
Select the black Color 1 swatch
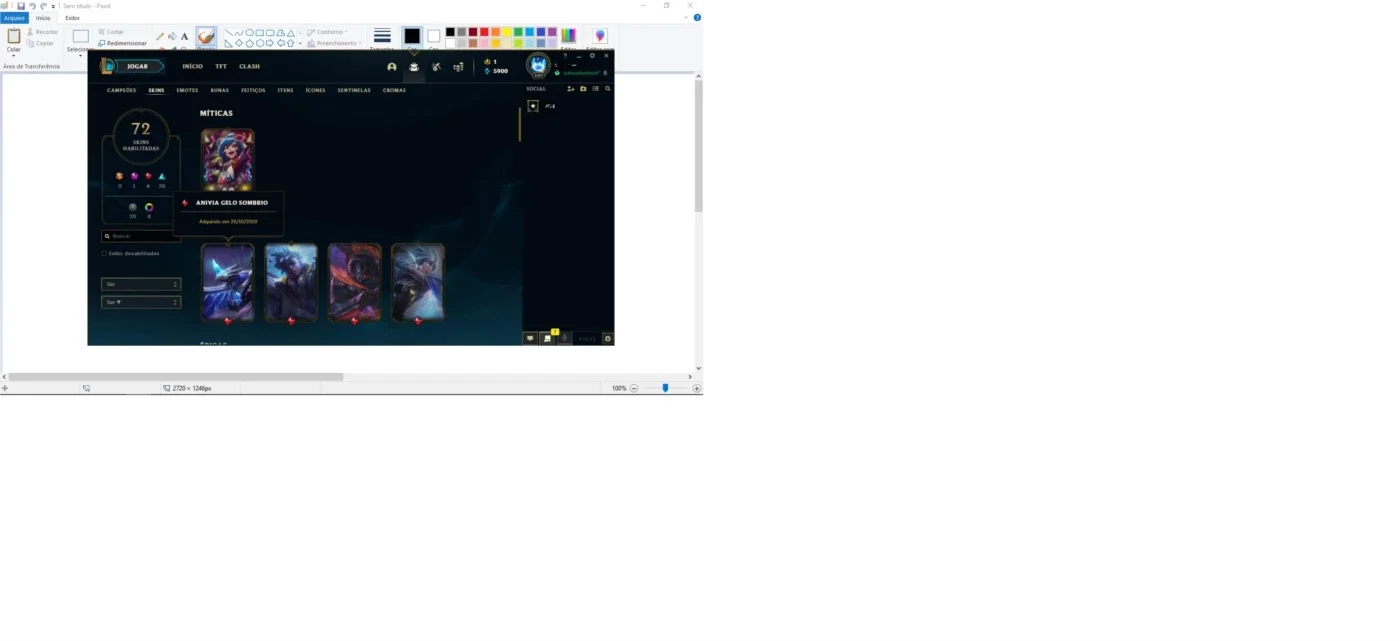click(412, 37)
